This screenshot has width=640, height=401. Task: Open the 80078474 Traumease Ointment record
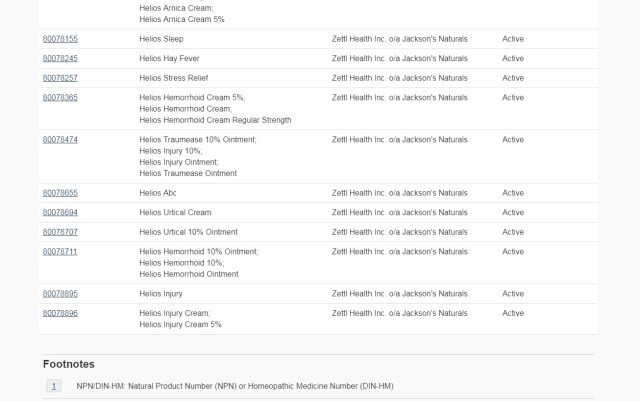pyautogui.click(x=60, y=140)
